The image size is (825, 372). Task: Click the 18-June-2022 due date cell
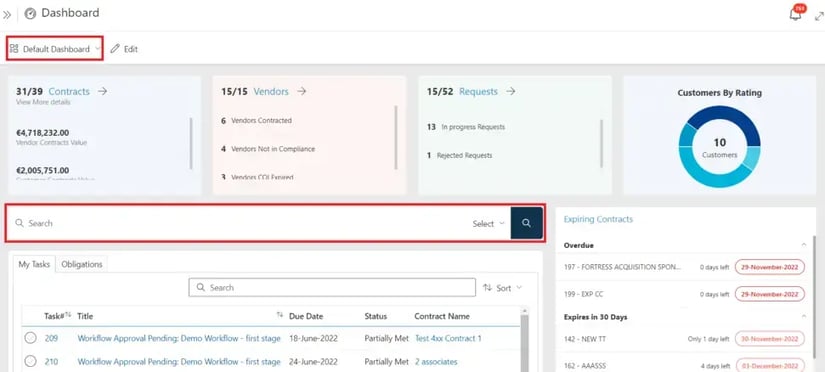(x=313, y=338)
